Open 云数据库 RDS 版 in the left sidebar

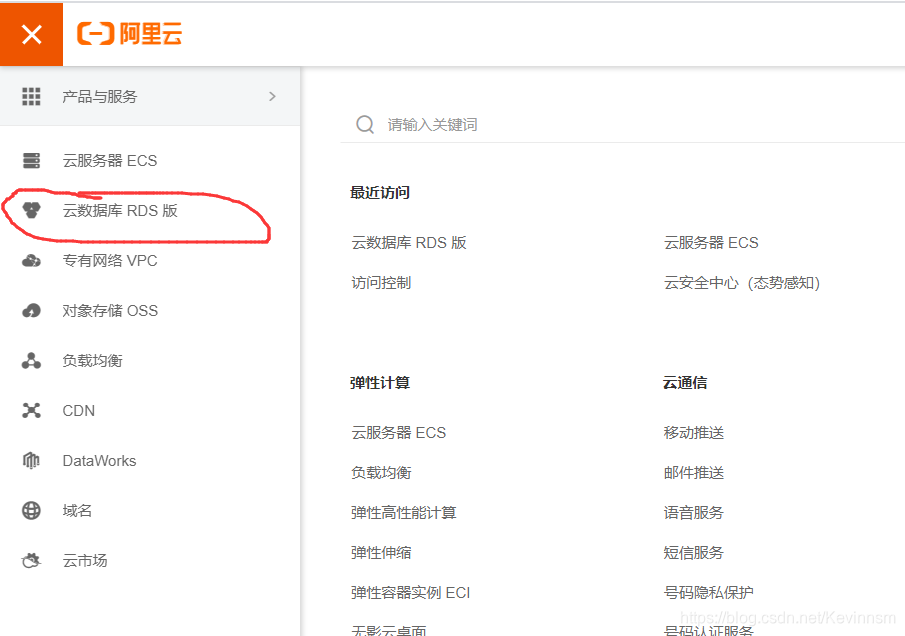pyautogui.click(x=120, y=211)
